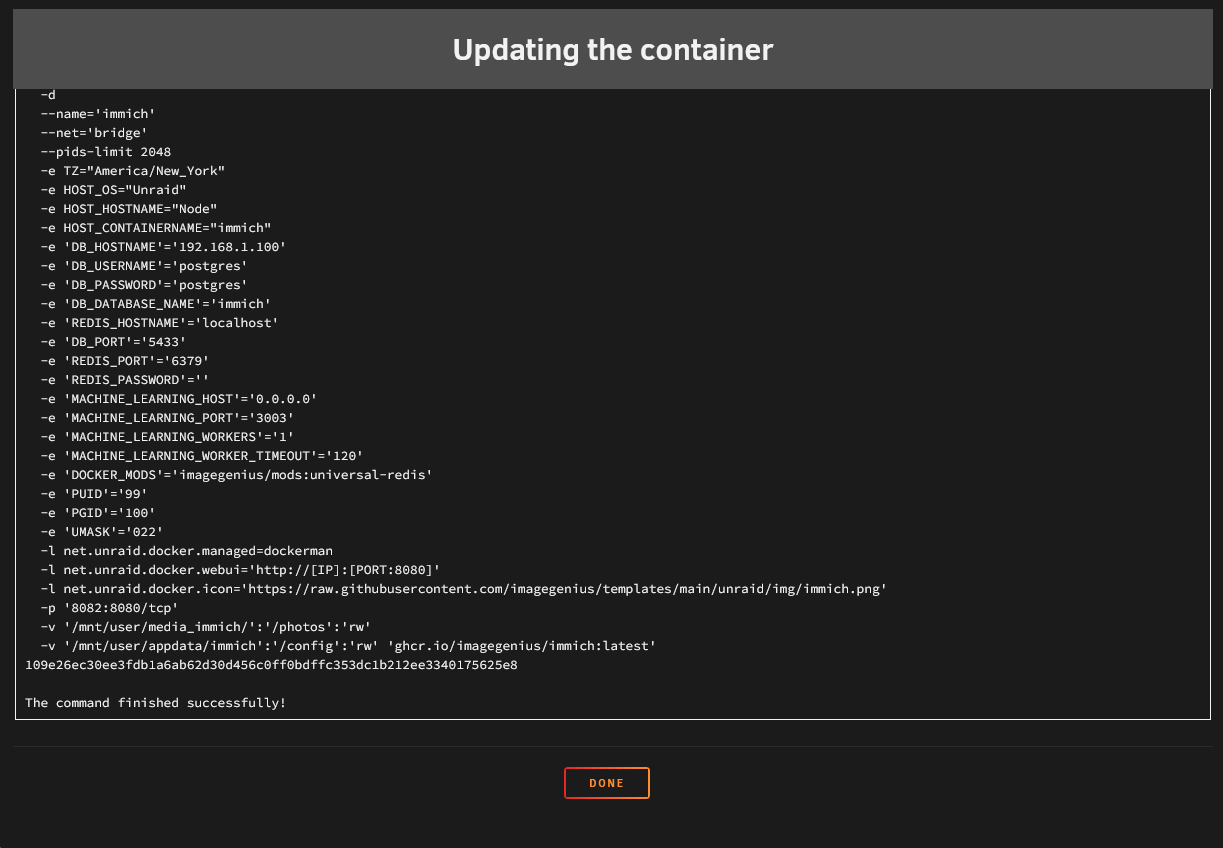Click the DOCKER_MODS universal-redis line
Viewport: 1223px width, 848px height.
point(236,475)
